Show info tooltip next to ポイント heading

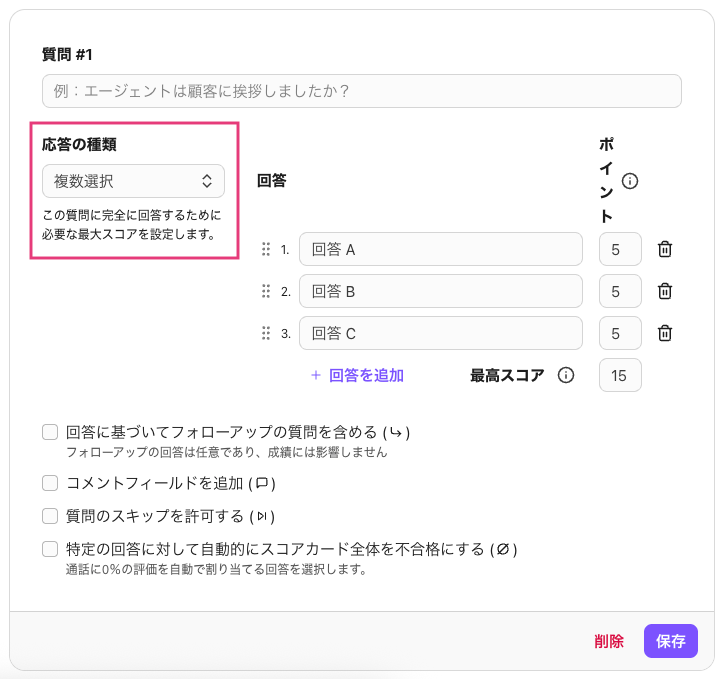(x=630, y=181)
